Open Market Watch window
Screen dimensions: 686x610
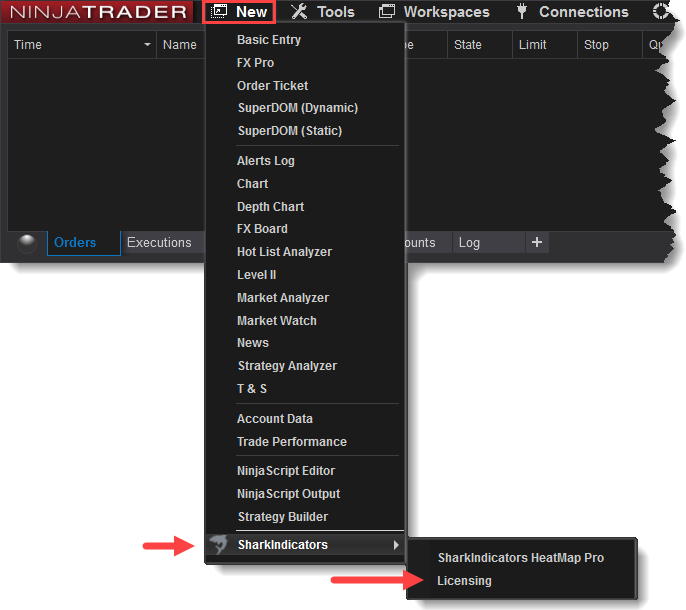click(277, 321)
